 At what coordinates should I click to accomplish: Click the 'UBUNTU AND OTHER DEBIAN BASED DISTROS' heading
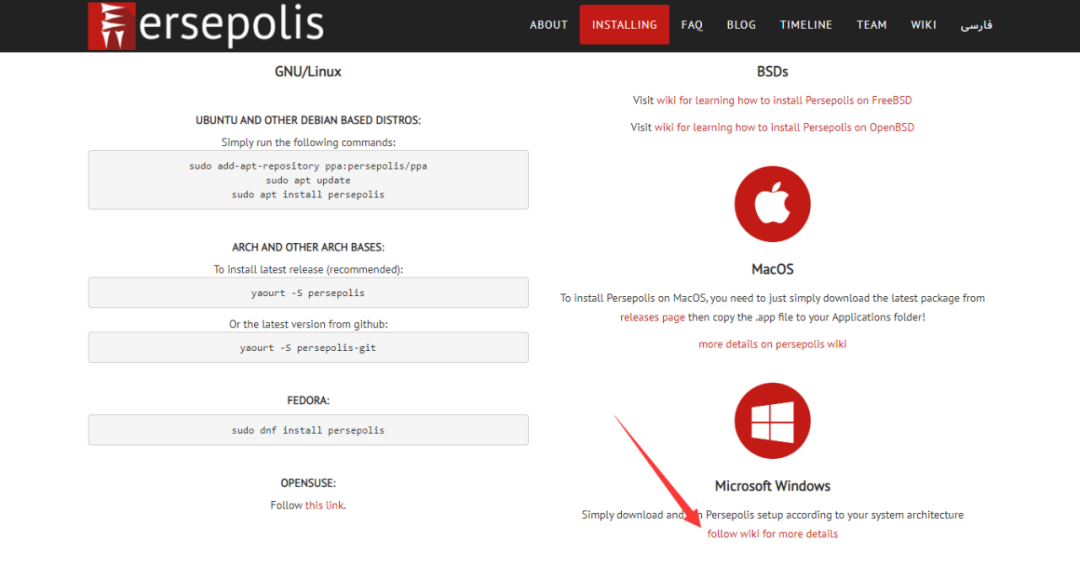click(x=308, y=120)
